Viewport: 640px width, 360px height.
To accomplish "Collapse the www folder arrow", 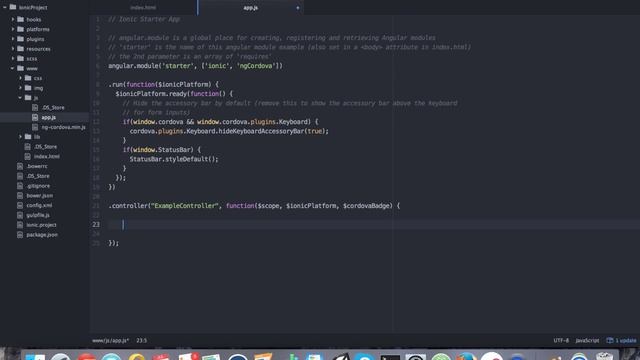I will click(13, 68).
